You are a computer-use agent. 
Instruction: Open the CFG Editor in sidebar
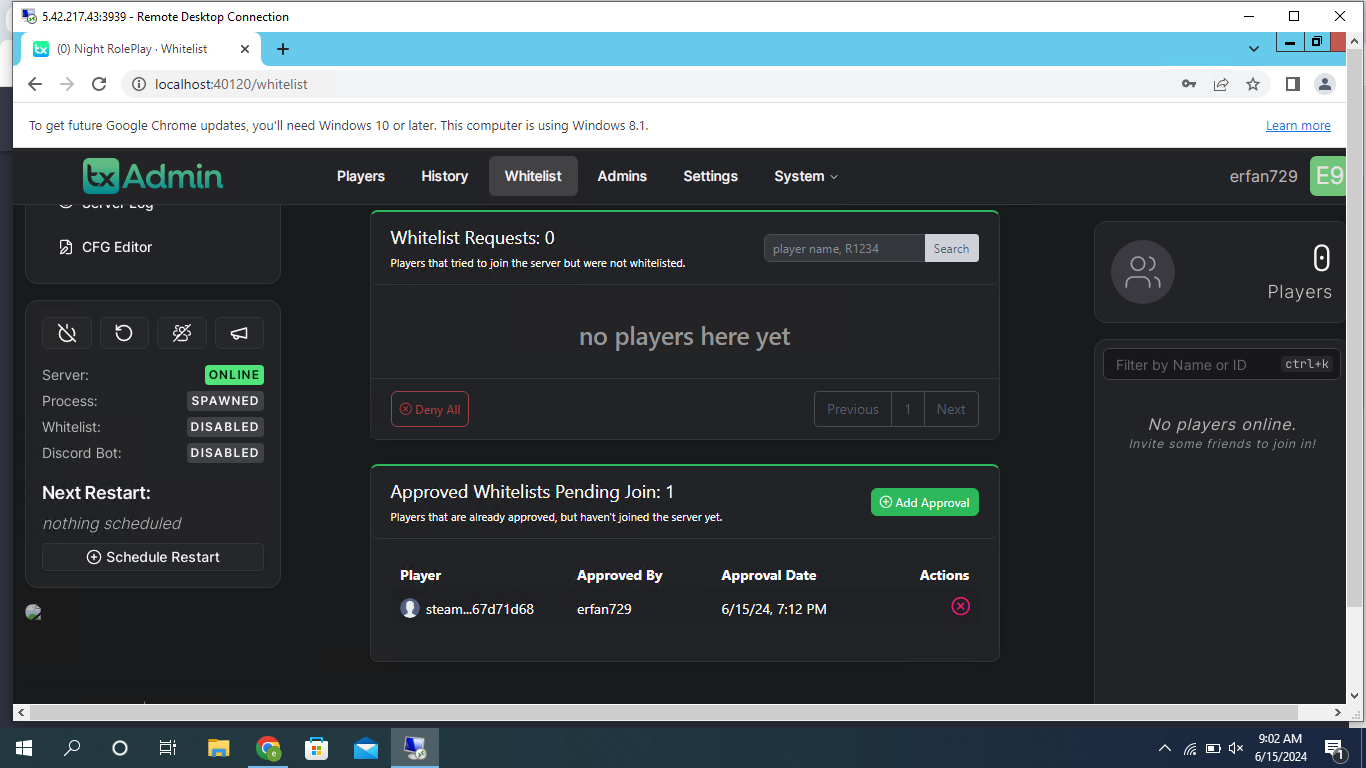(117, 247)
